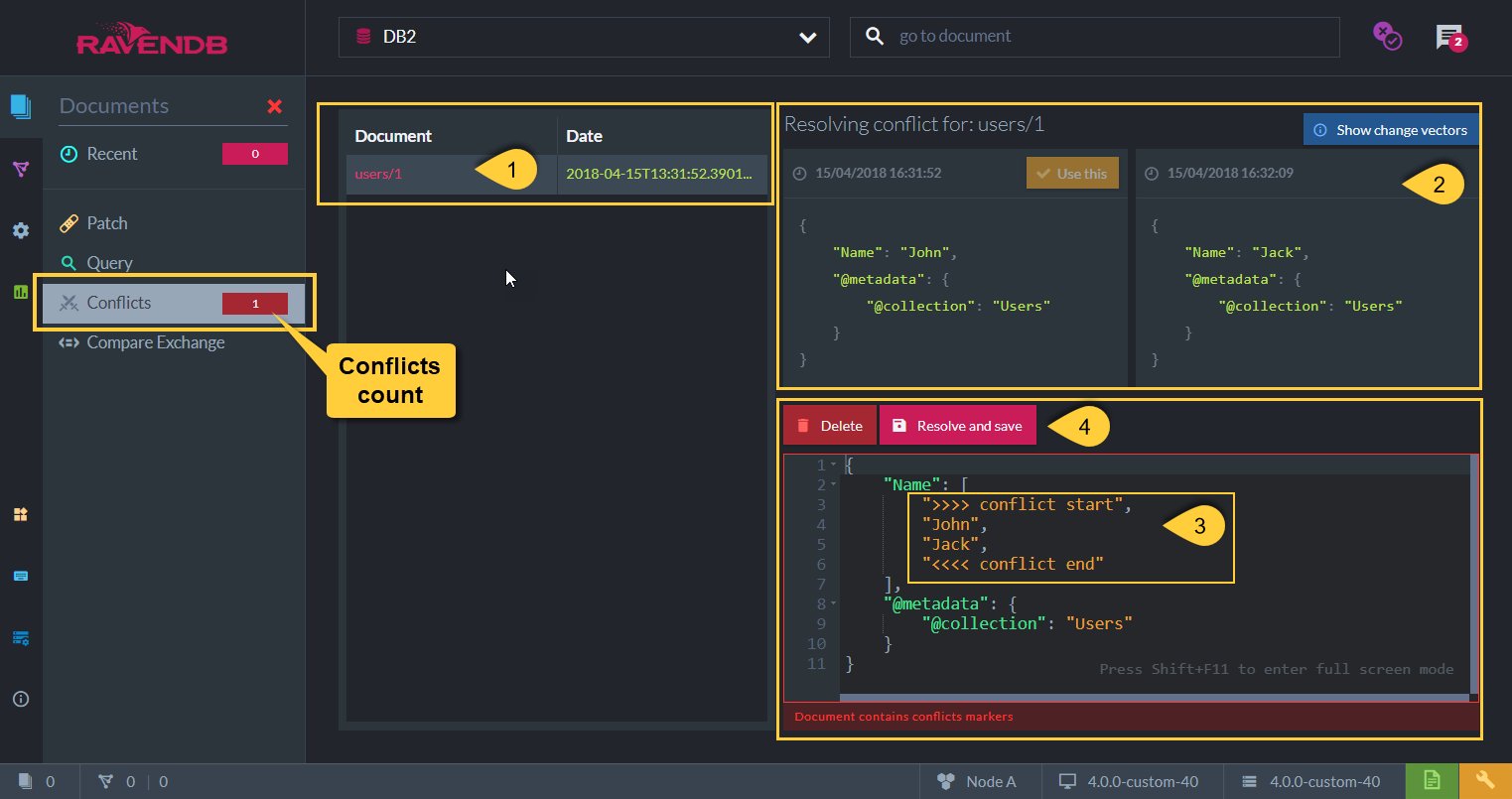The width and height of the screenshot is (1512, 799).
Task: Open the database selector DB2 dropdown
Action: coord(584,37)
